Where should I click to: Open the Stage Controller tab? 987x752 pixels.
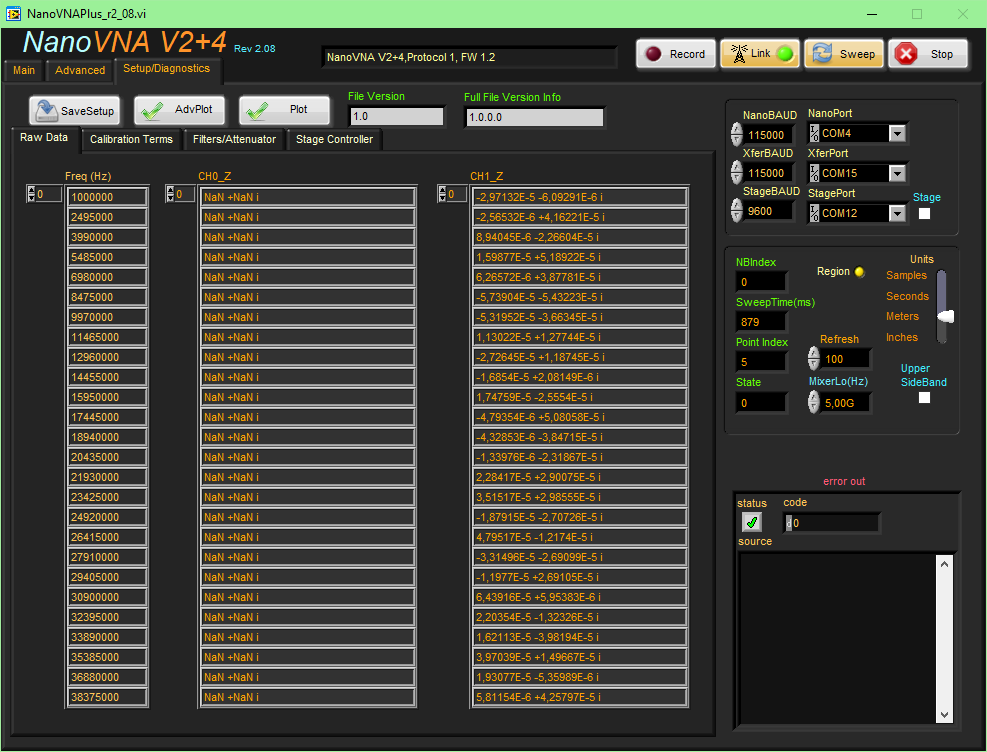pos(334,139)
